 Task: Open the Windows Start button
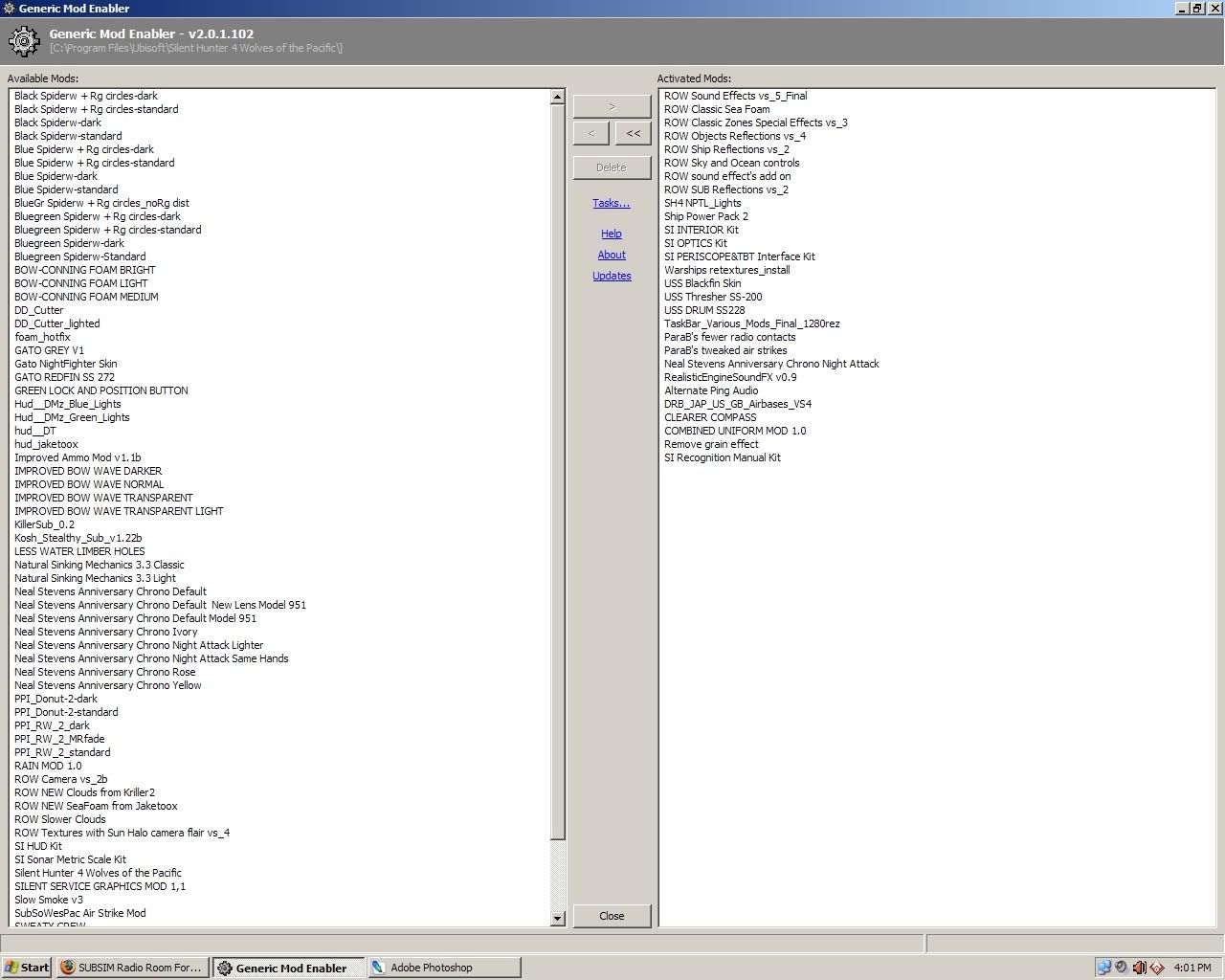[x=27, y=968]
